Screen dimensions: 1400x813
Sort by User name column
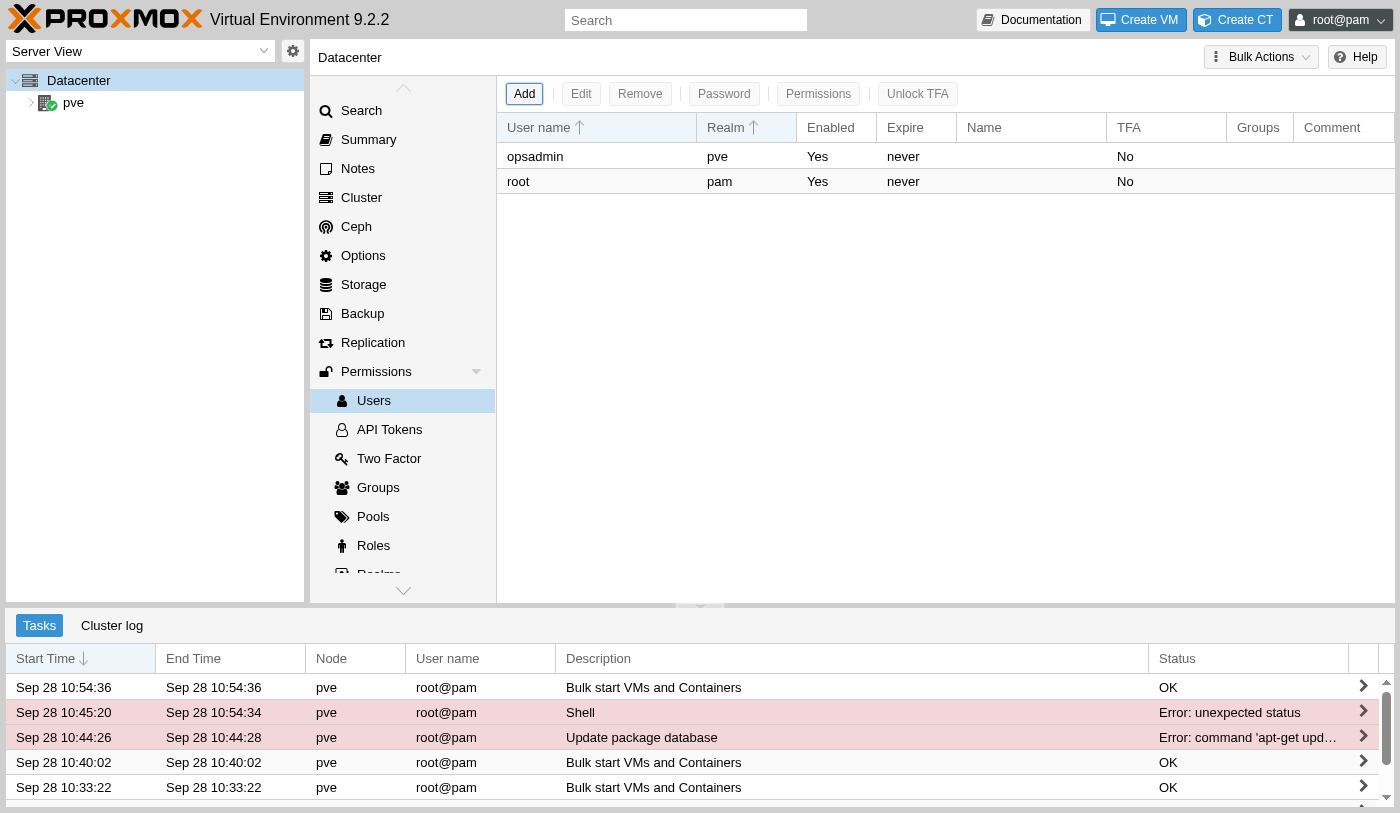coord(597,128)
